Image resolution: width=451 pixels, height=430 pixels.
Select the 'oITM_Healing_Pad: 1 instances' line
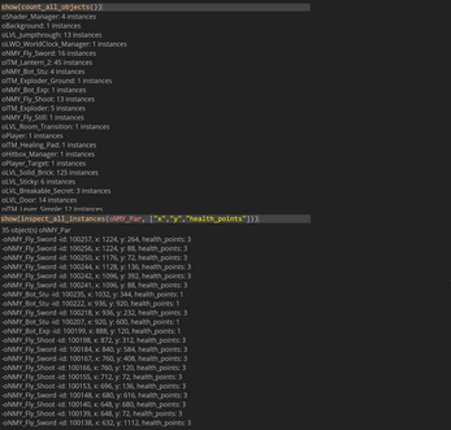(x=49, y=145)
